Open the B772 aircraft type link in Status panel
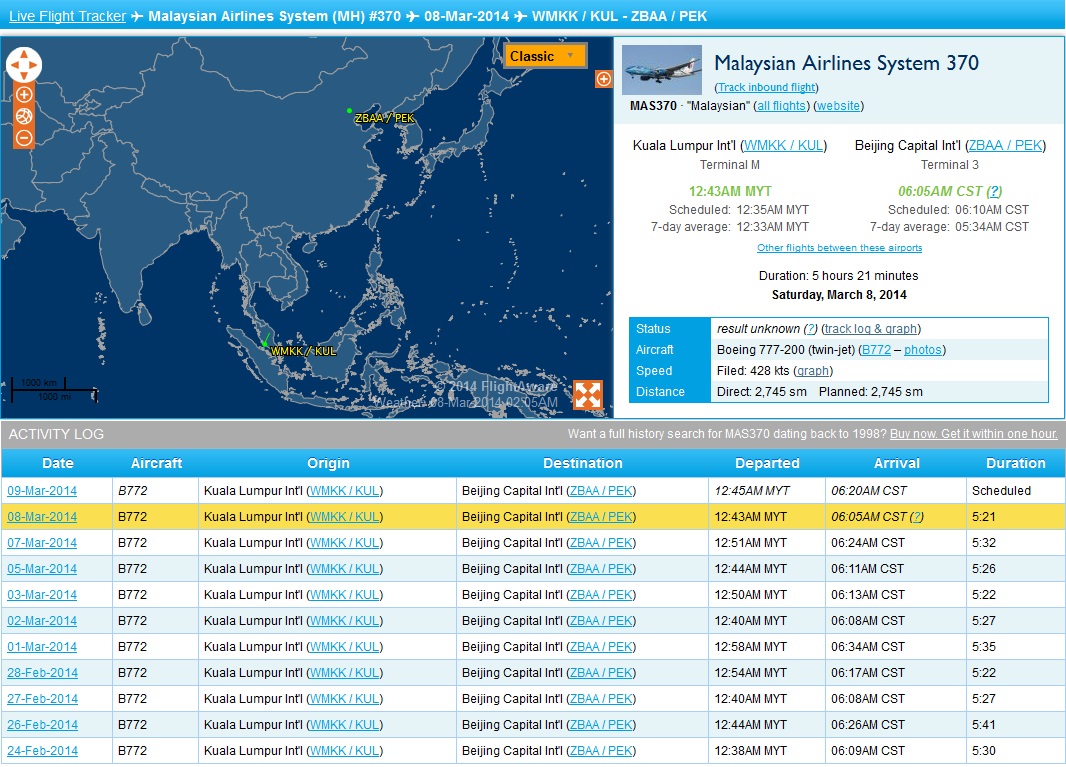The height and width of the screenshot is (767, 1066). 876,350
